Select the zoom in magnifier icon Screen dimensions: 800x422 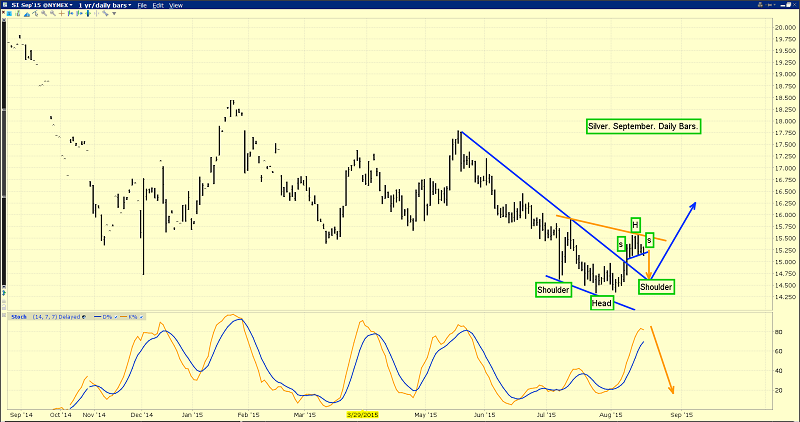tap(44, 13)
